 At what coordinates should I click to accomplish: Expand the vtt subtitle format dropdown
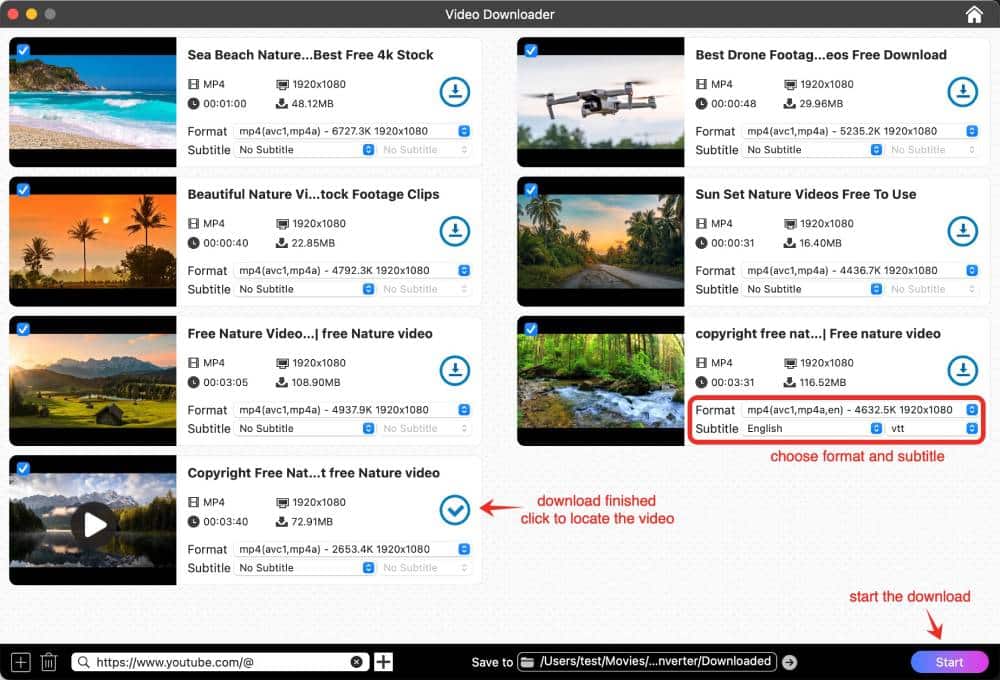(969, 428)
